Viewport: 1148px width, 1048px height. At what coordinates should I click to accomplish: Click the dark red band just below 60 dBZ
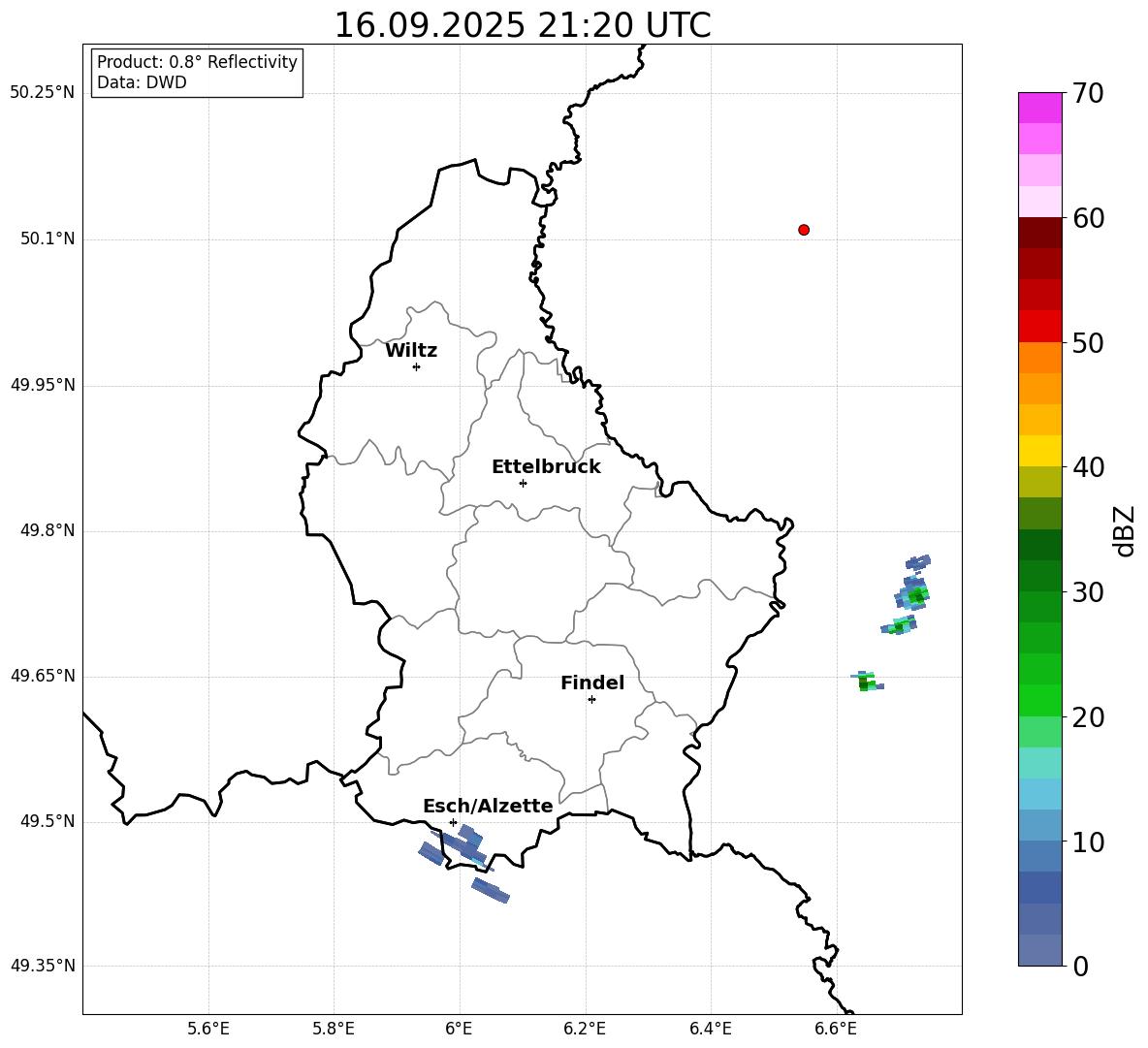point(1039,233)
